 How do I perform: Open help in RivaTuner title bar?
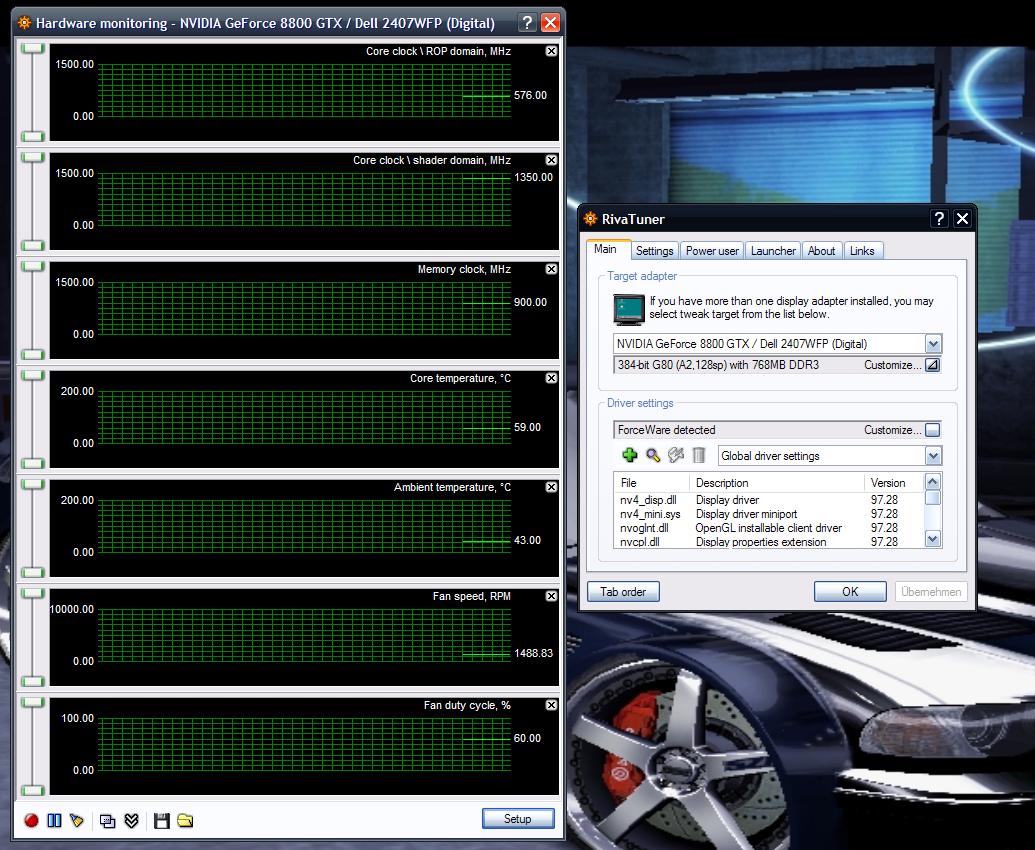(939, 218)
